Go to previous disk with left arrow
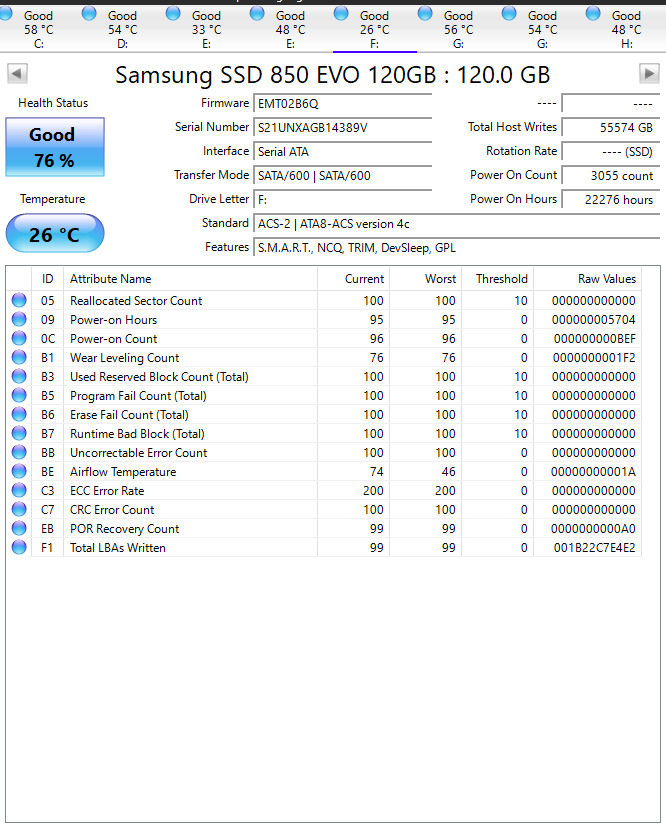The width and height of the screenshot is (666, 827). tap(17, 73)
